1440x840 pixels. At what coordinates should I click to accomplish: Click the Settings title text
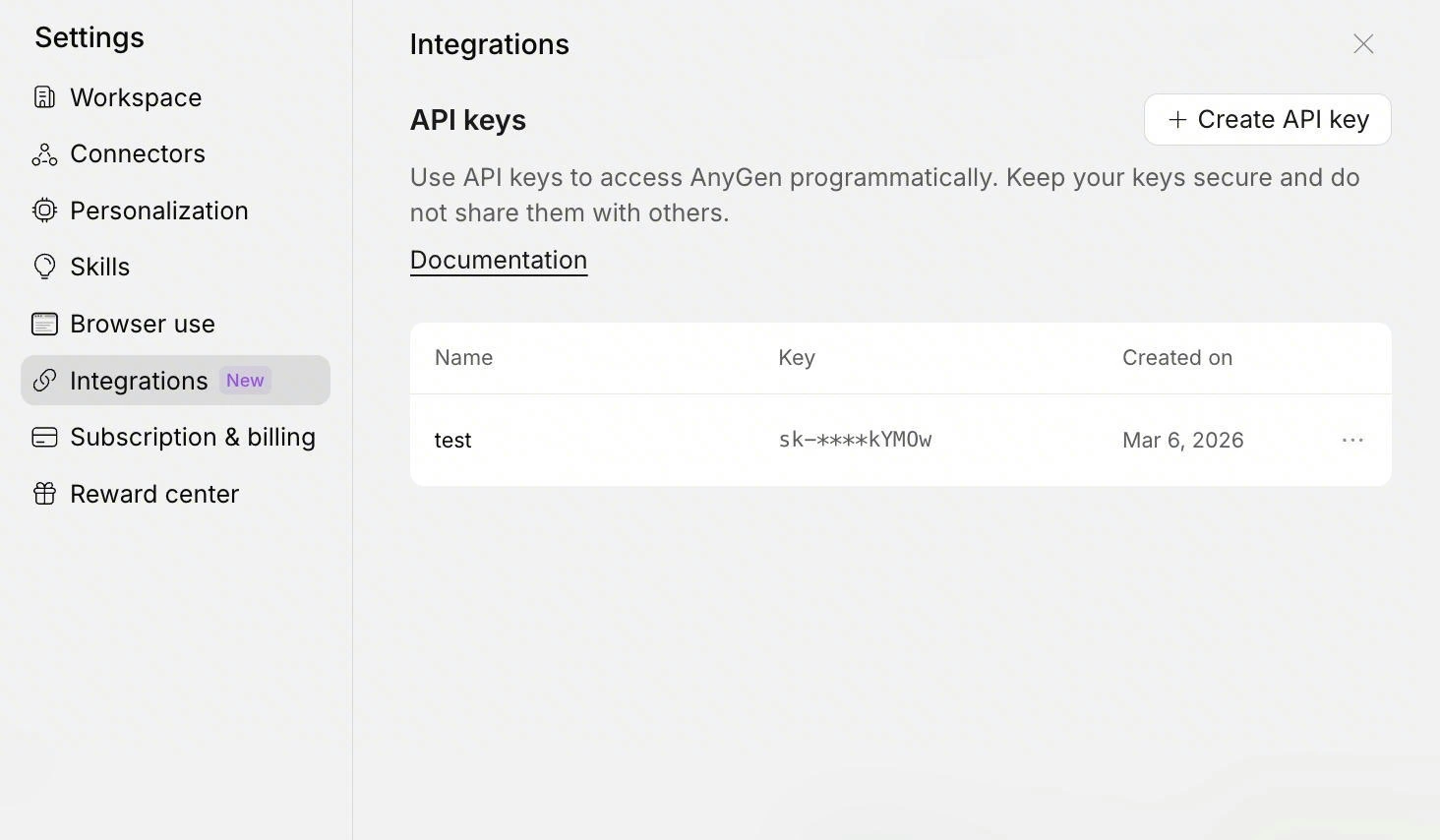90,37
